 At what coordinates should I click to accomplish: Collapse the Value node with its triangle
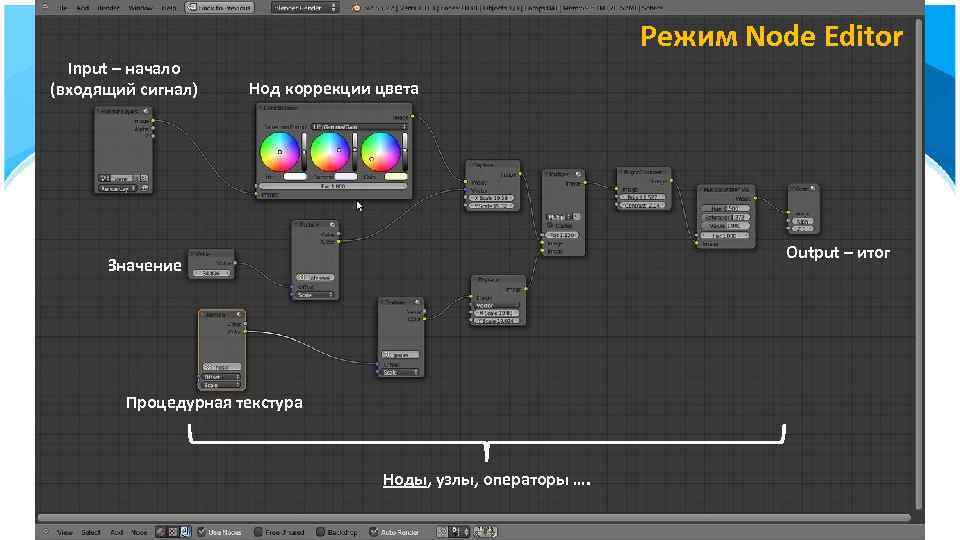click(193, 253)
